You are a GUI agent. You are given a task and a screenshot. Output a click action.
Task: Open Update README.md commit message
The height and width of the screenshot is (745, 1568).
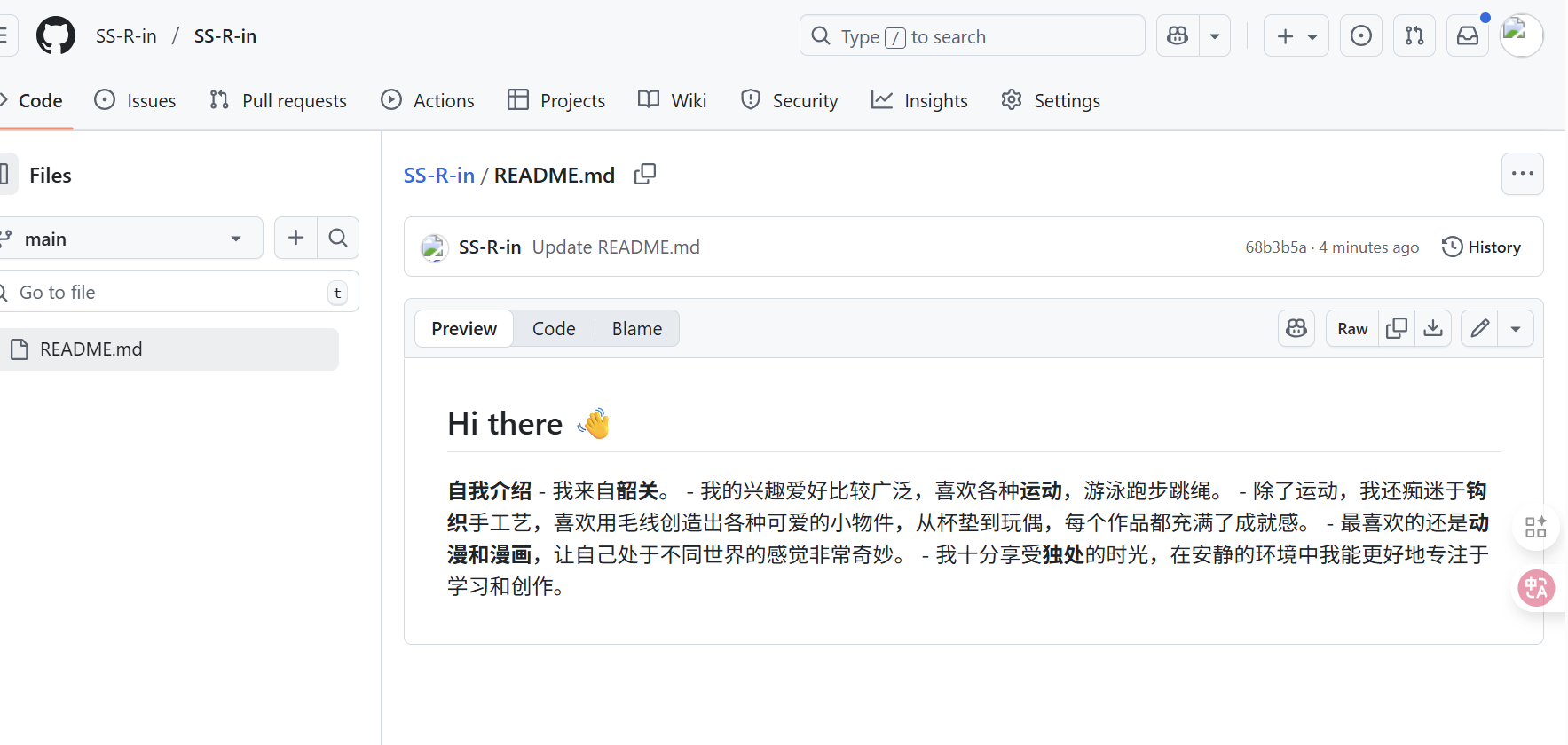pyautogui.click(x=616, y=247)
